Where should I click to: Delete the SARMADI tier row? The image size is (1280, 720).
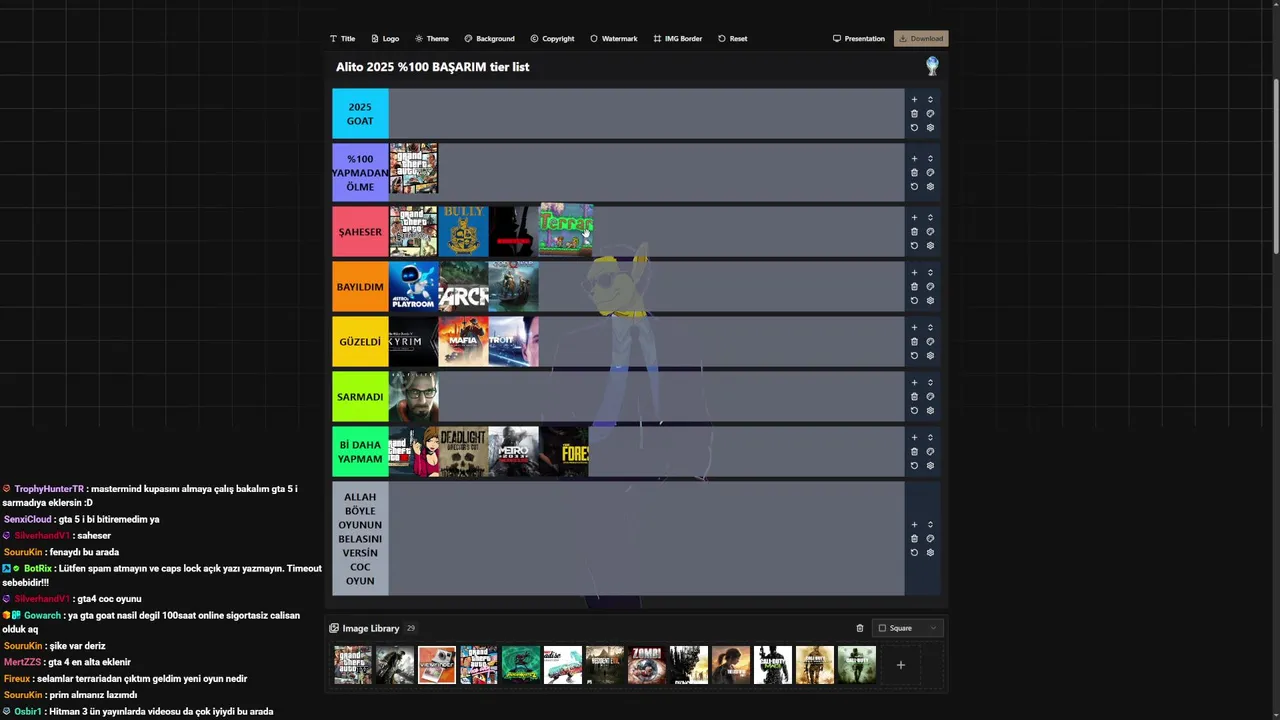914,397
